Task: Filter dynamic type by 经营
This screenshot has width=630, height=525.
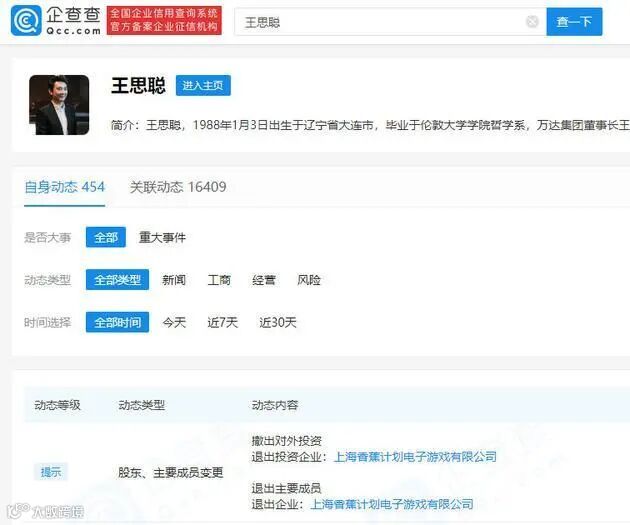Action: point(264,280)
